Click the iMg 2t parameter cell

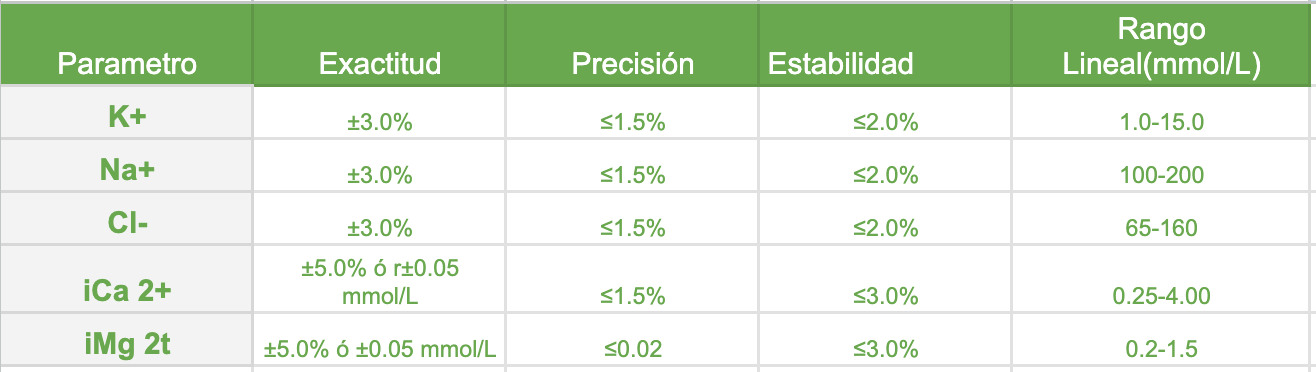pos(126,340)
